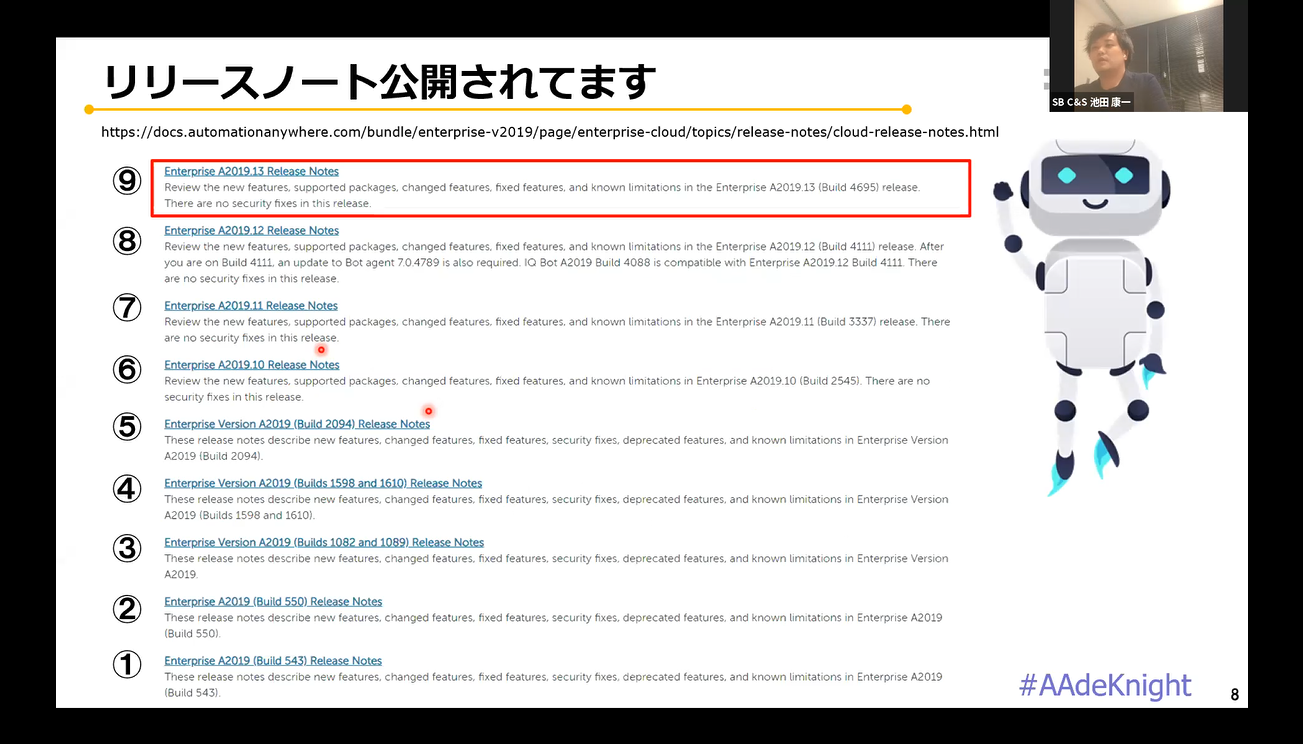Viewport: 1303px width, 744px height.
Task: Click A2019.11 description mentioning Build 3337
Action: pos(557,330)
